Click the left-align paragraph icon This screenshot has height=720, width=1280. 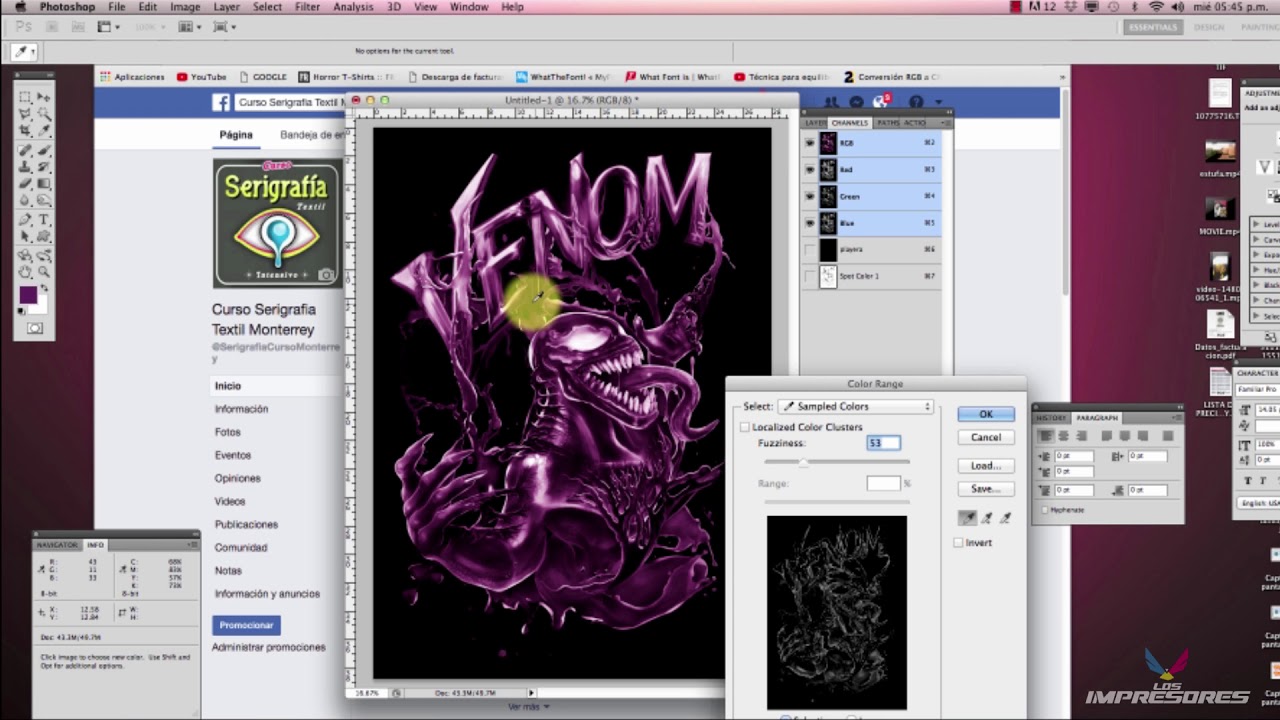[x=1046, y=436]
